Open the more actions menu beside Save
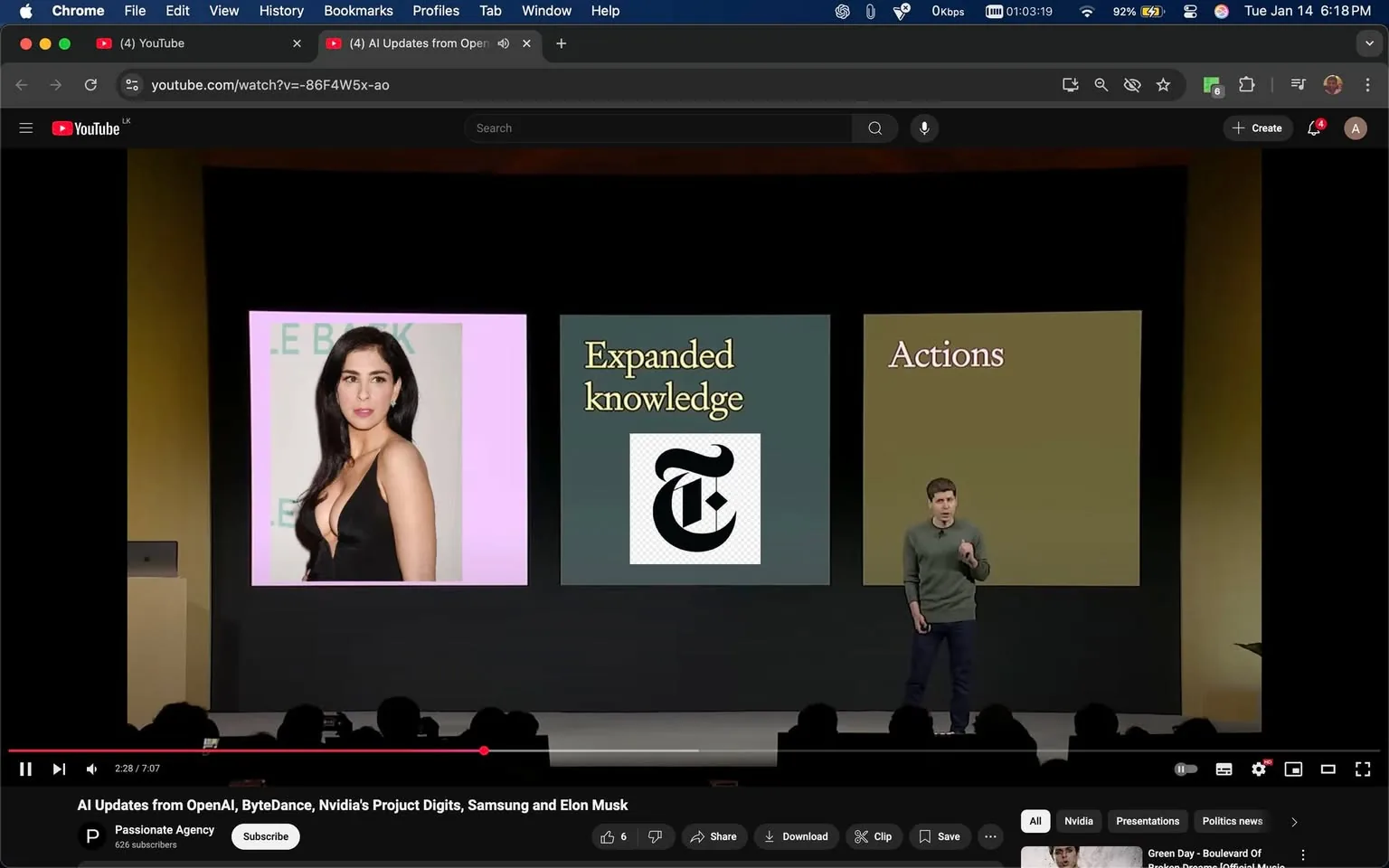 (989, 836)
